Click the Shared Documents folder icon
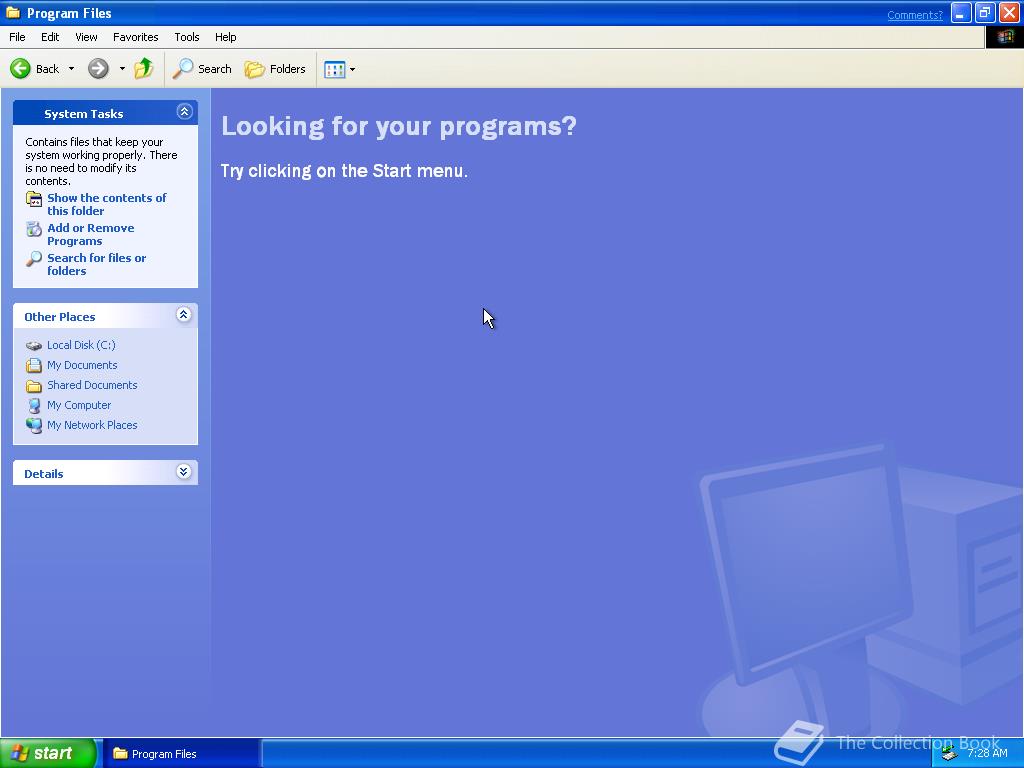The height and width of the screenshot is (768, 1024). click(34, 386)
